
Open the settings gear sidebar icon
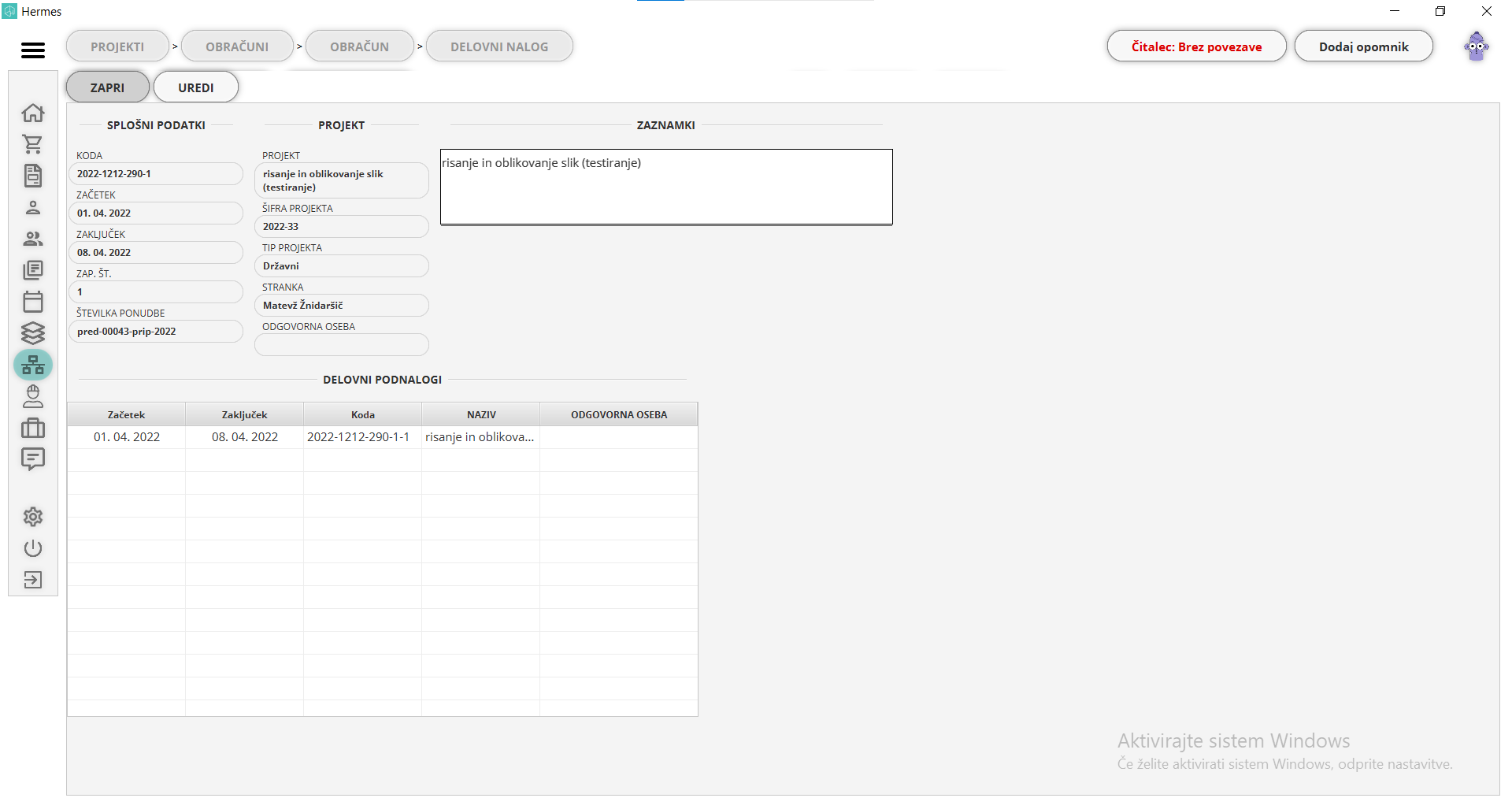point(33,517)
